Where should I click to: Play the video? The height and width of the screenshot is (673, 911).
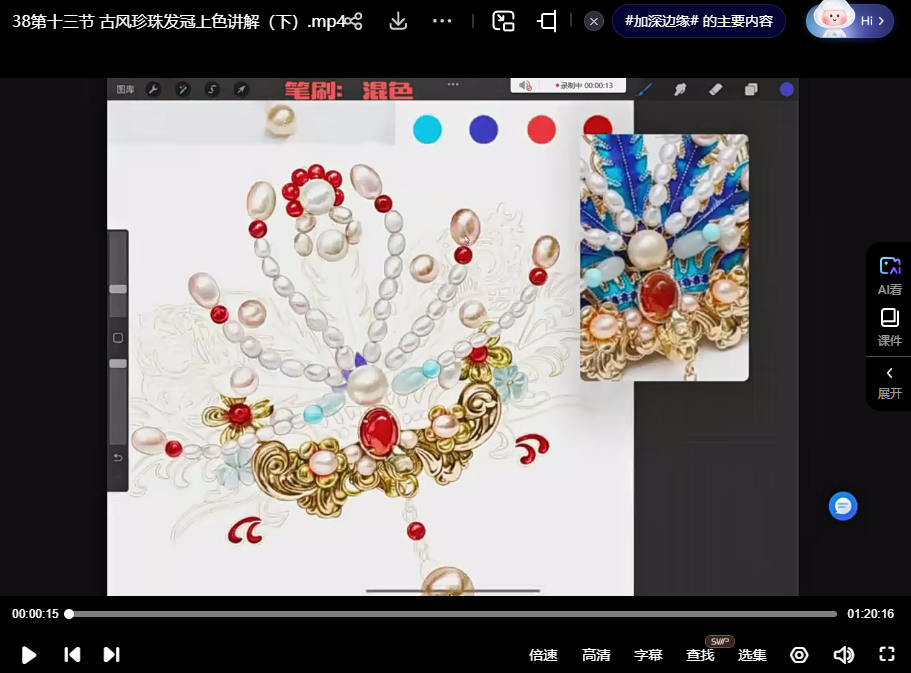(x=28, y=655)
